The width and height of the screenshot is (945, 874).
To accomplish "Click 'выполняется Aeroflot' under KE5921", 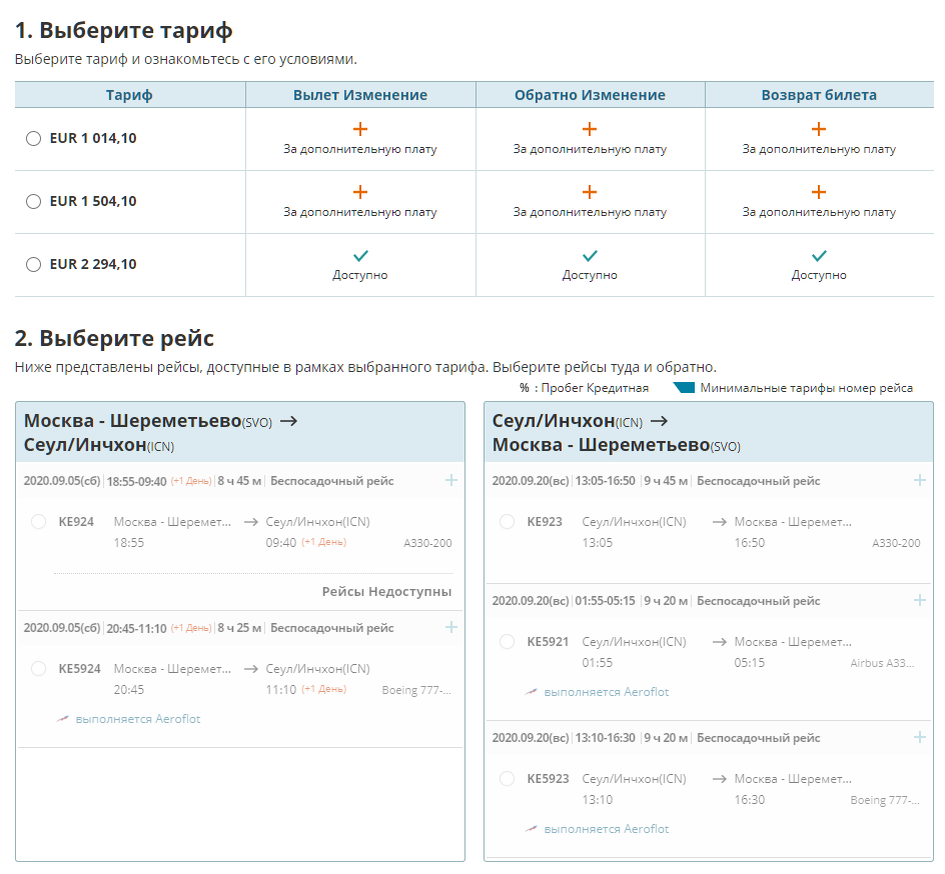I will [x=606, y=692].
